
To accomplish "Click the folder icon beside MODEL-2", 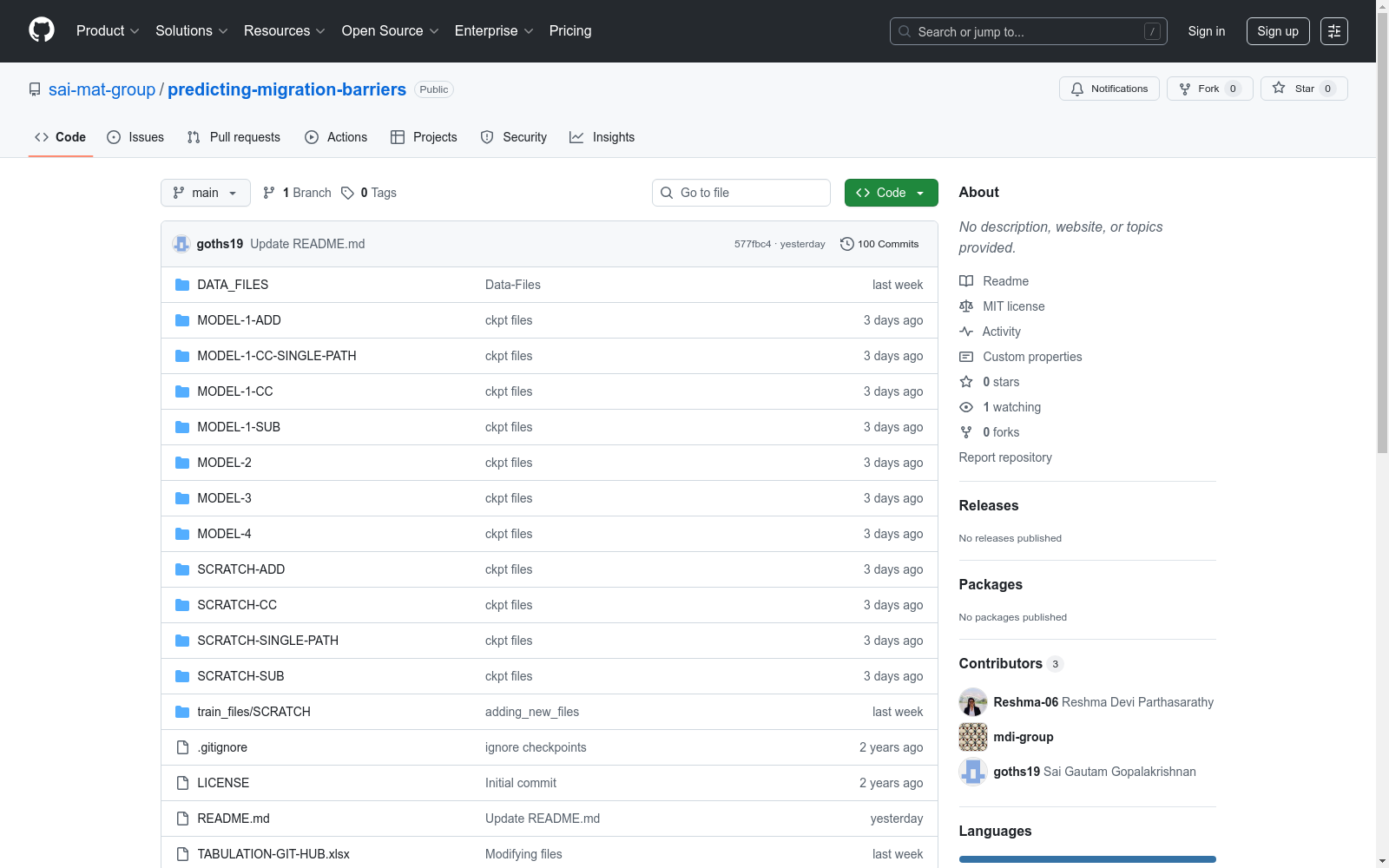I will [x=182, y=463].
